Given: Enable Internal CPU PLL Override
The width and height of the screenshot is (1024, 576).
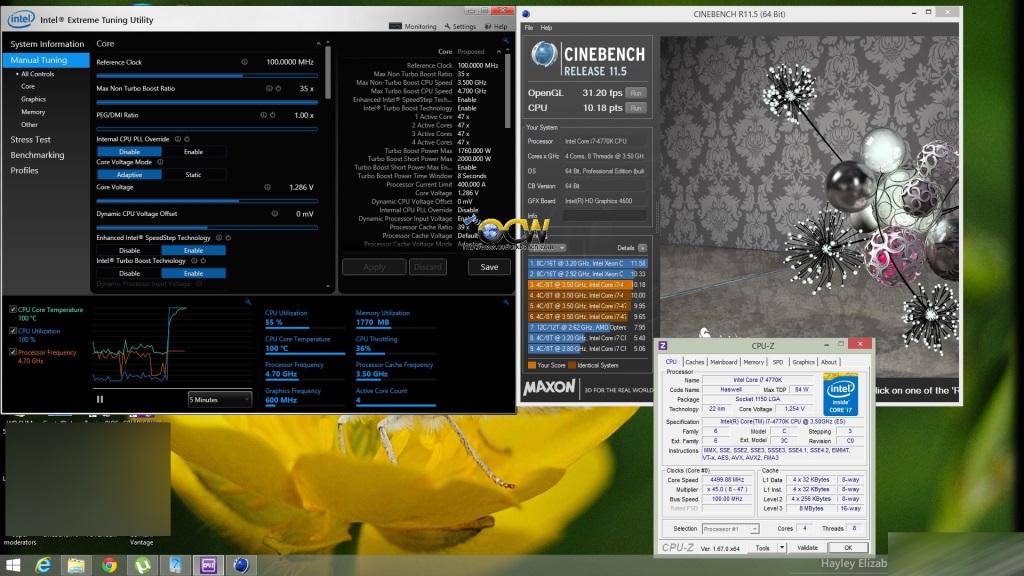Looking at the screenshot, I should (x=193, y=152).
